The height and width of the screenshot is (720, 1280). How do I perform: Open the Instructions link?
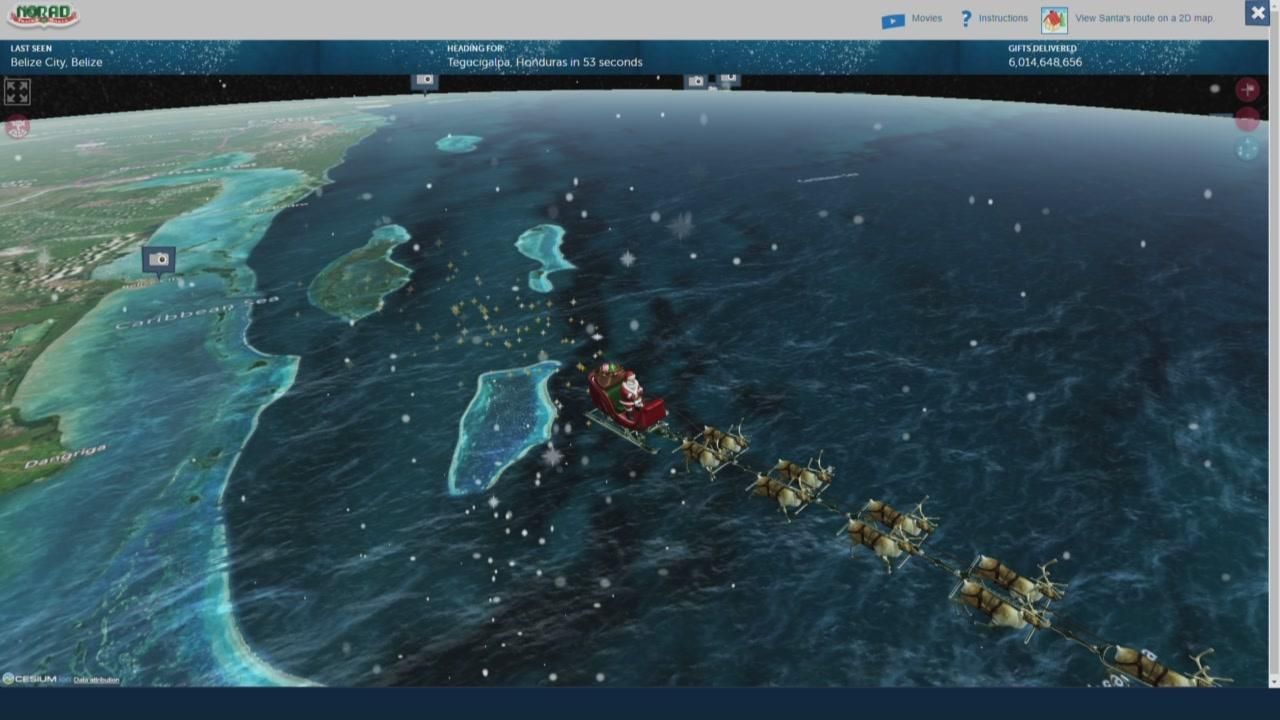[x=1002, y=18]
